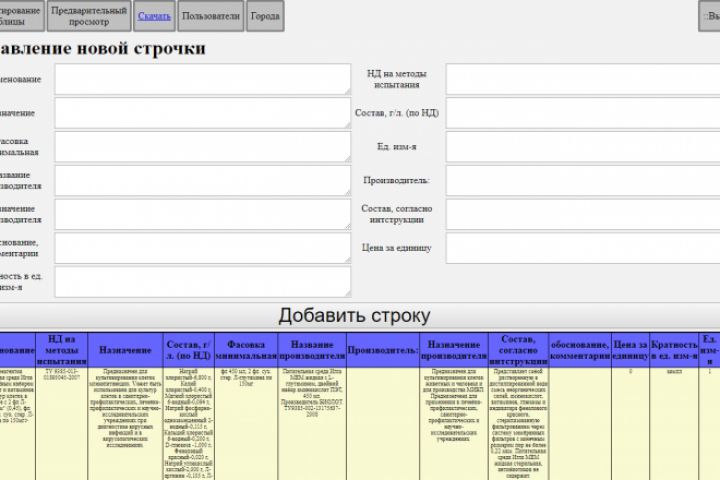Focus the Производитель: input field
The image size is (720, 480).
click(583, 181)
